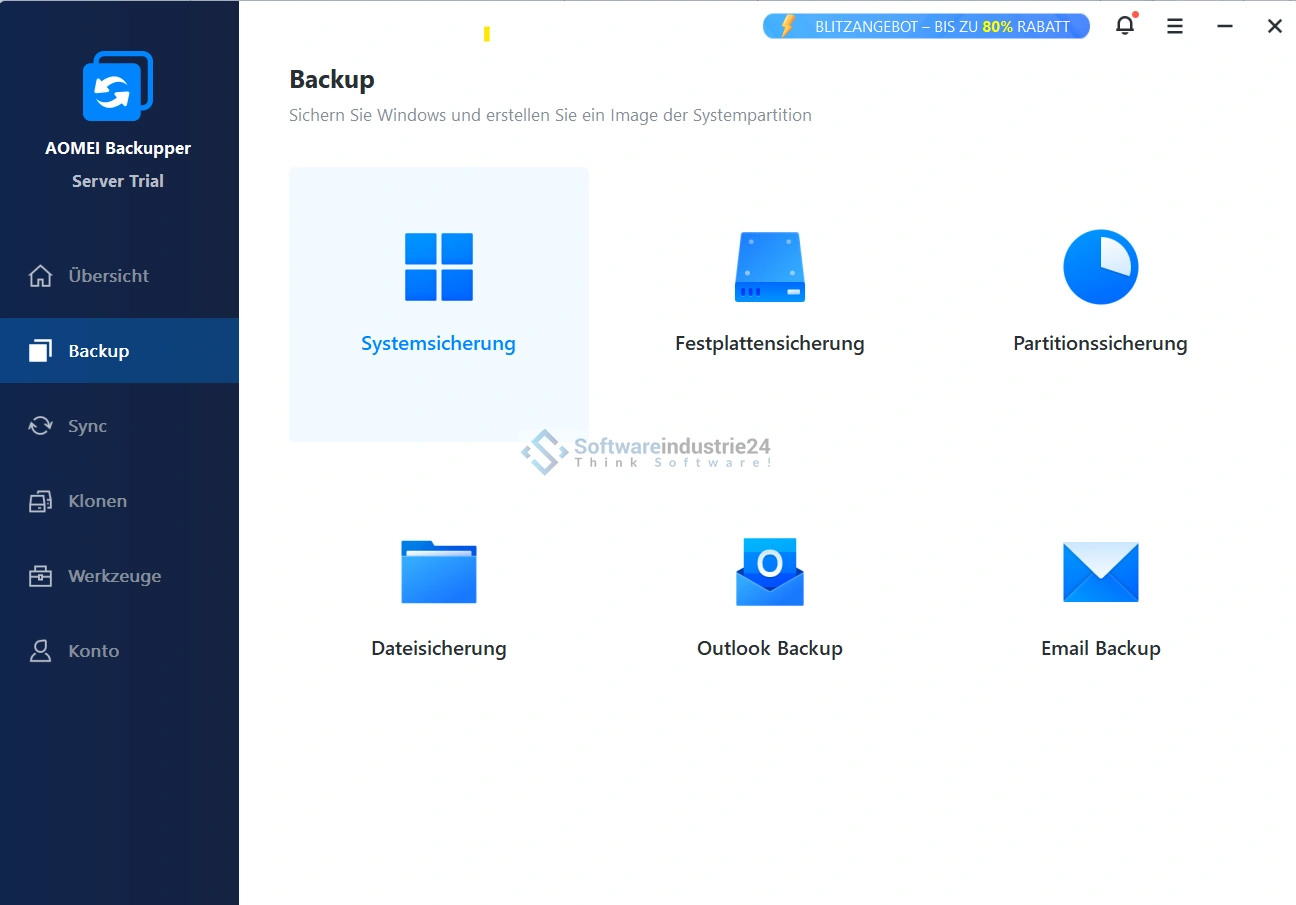Viewport: 1296px width, 905px height.
Task: Go to the Übersicht sidebar tab
Action: pos(108,276)
